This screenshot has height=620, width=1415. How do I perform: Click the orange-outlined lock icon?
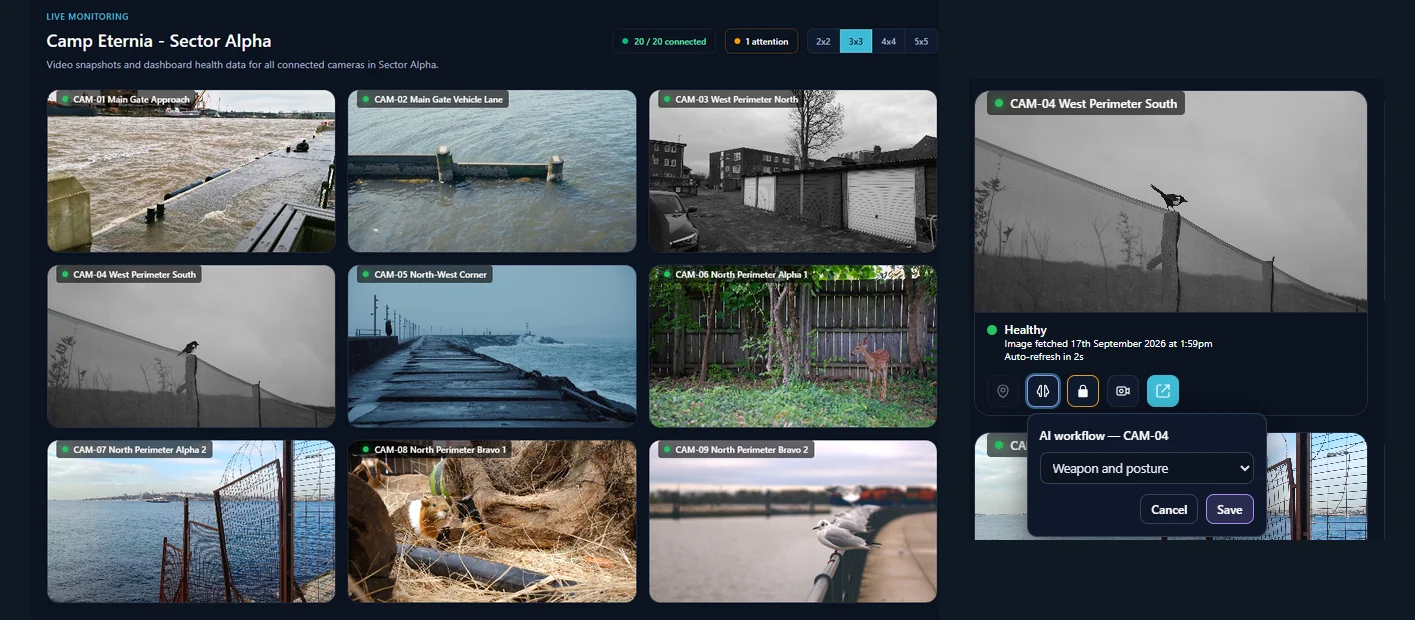click(1083, 391)
